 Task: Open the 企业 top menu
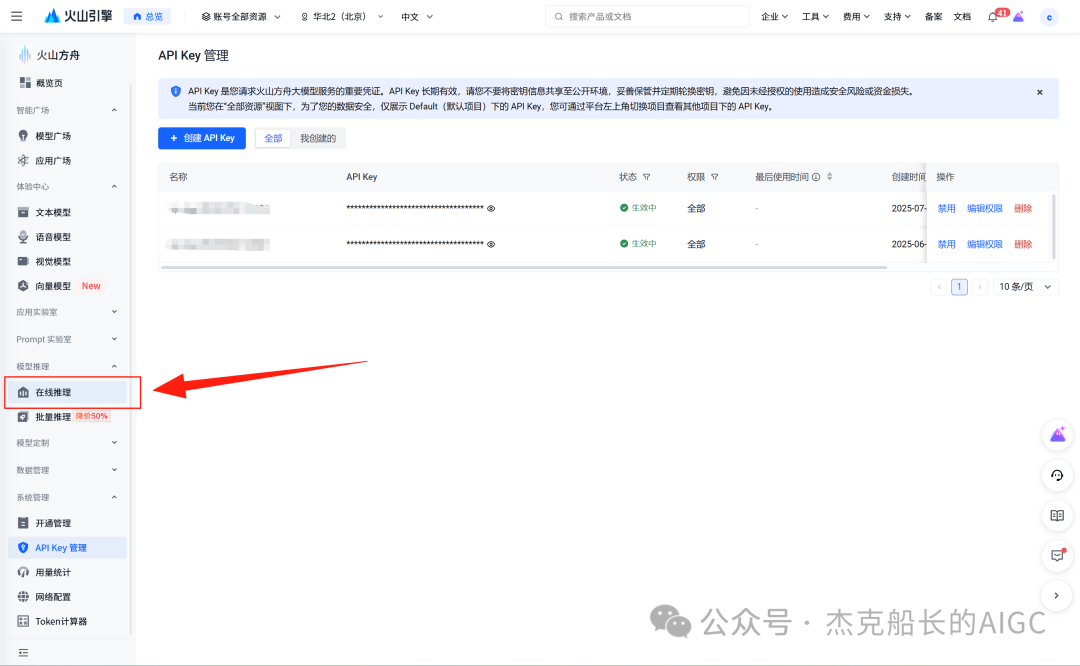click(x=774, y=17)
